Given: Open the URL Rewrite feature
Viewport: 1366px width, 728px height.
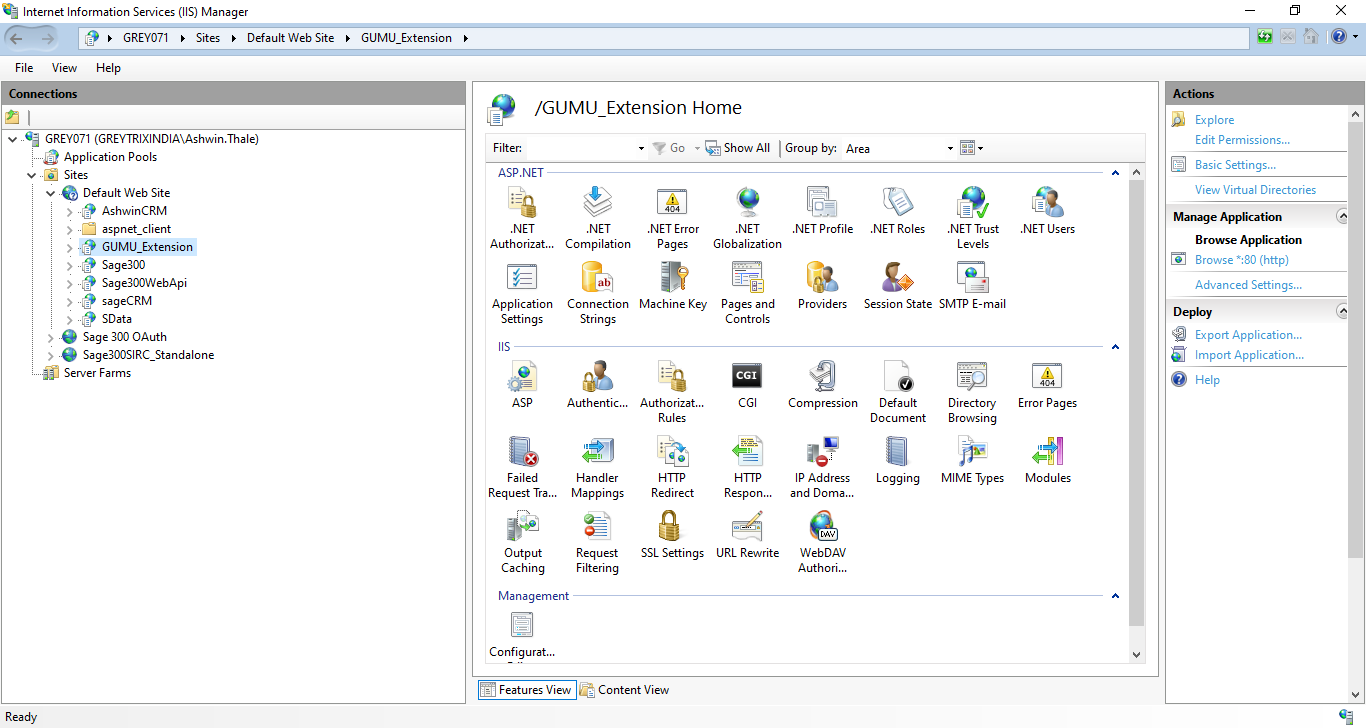Looking at the screenshot, I should tap(747, 535).
